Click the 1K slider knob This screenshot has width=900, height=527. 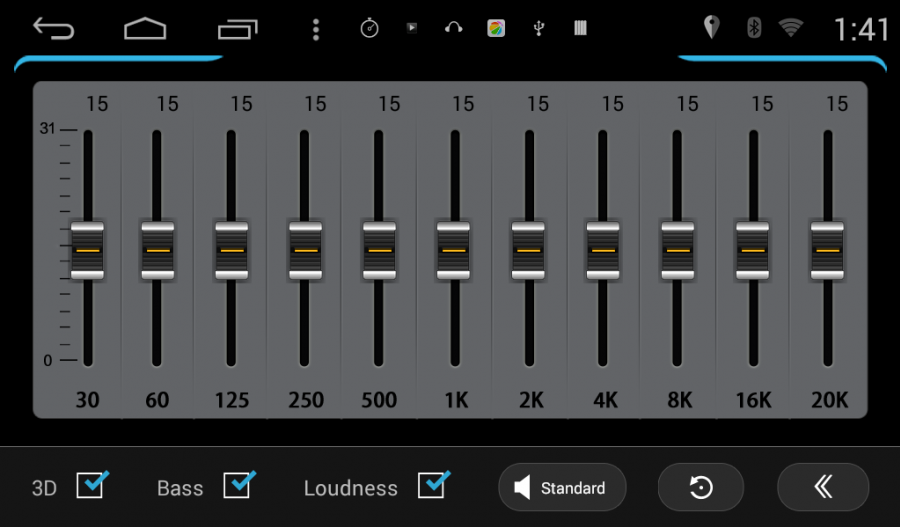tap(453, 250)
